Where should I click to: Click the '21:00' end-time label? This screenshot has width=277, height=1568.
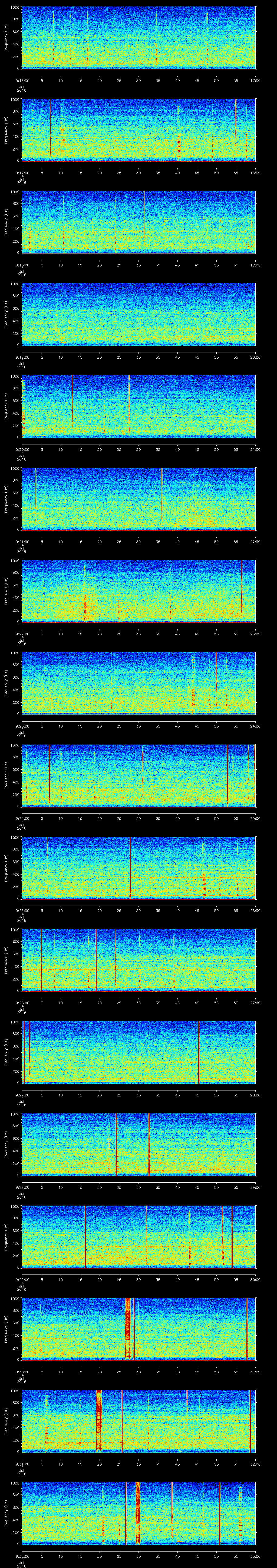click(x=255, y=449)
